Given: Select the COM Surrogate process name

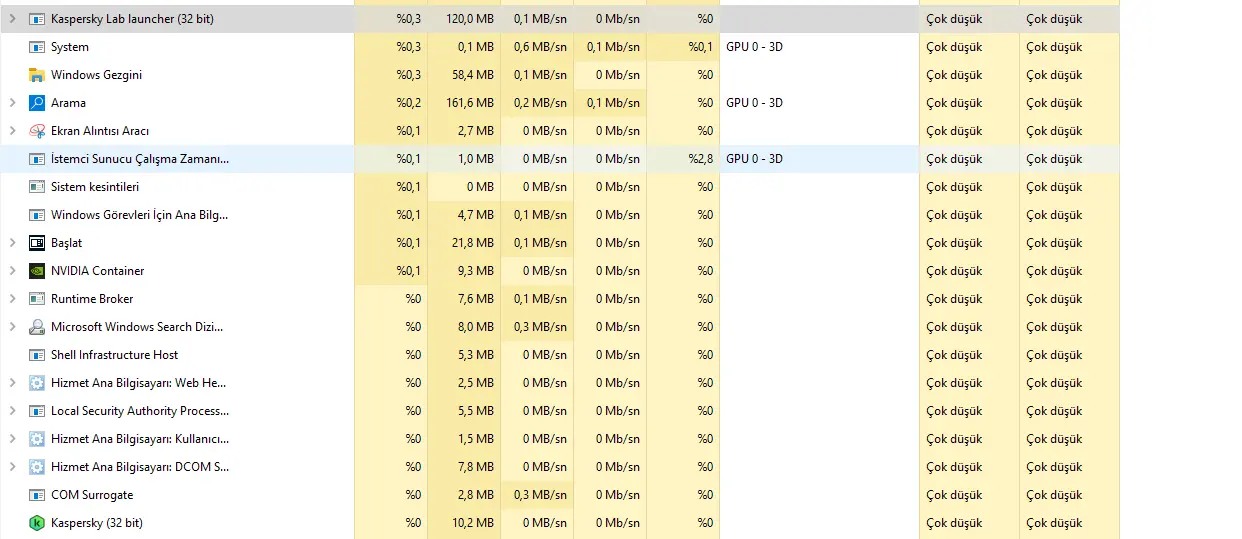Looking at the screenshot, I should tap(92, 495).
